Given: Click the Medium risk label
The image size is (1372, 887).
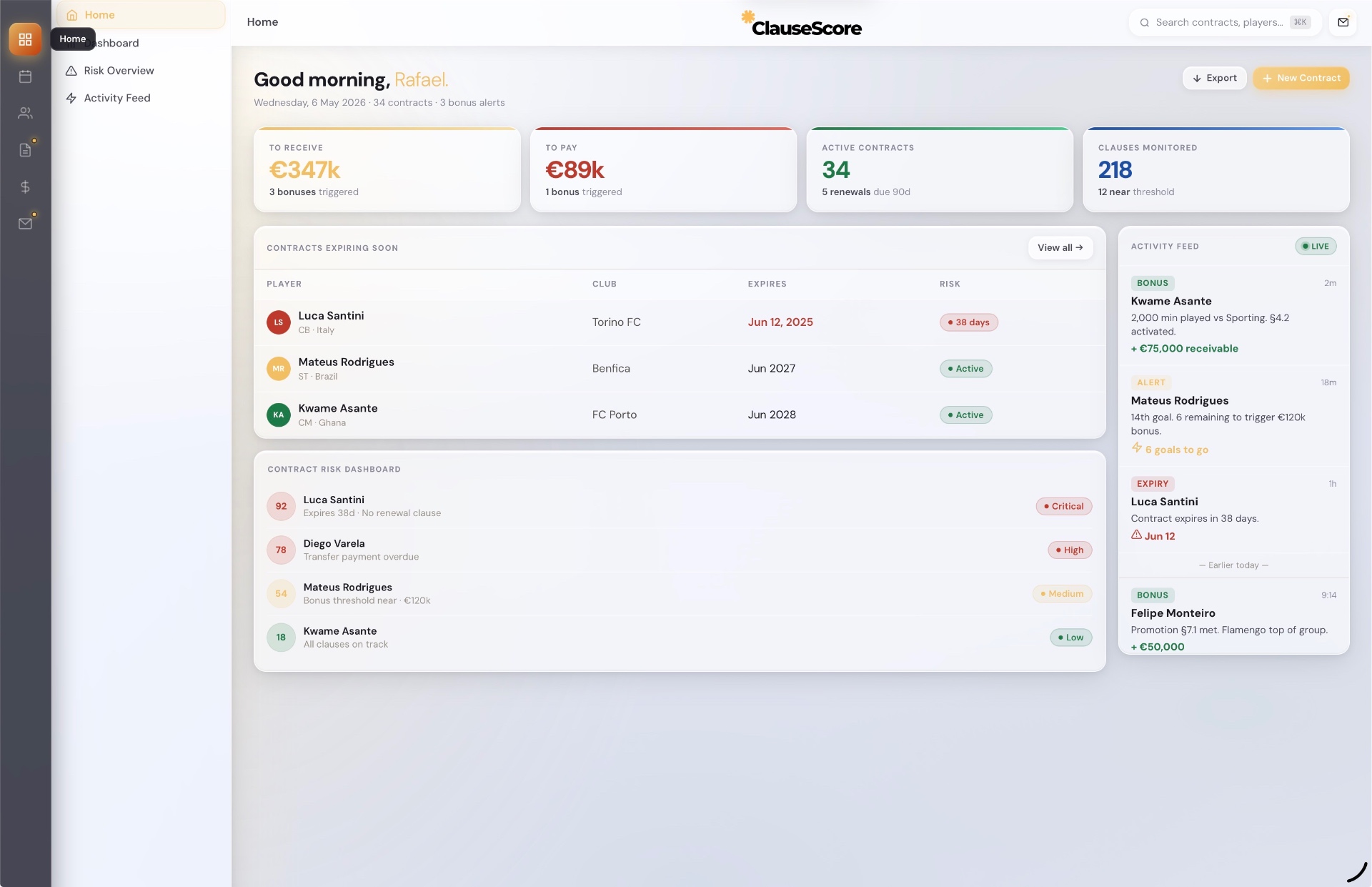Looking at the screenshot, I should [1063, 593].
